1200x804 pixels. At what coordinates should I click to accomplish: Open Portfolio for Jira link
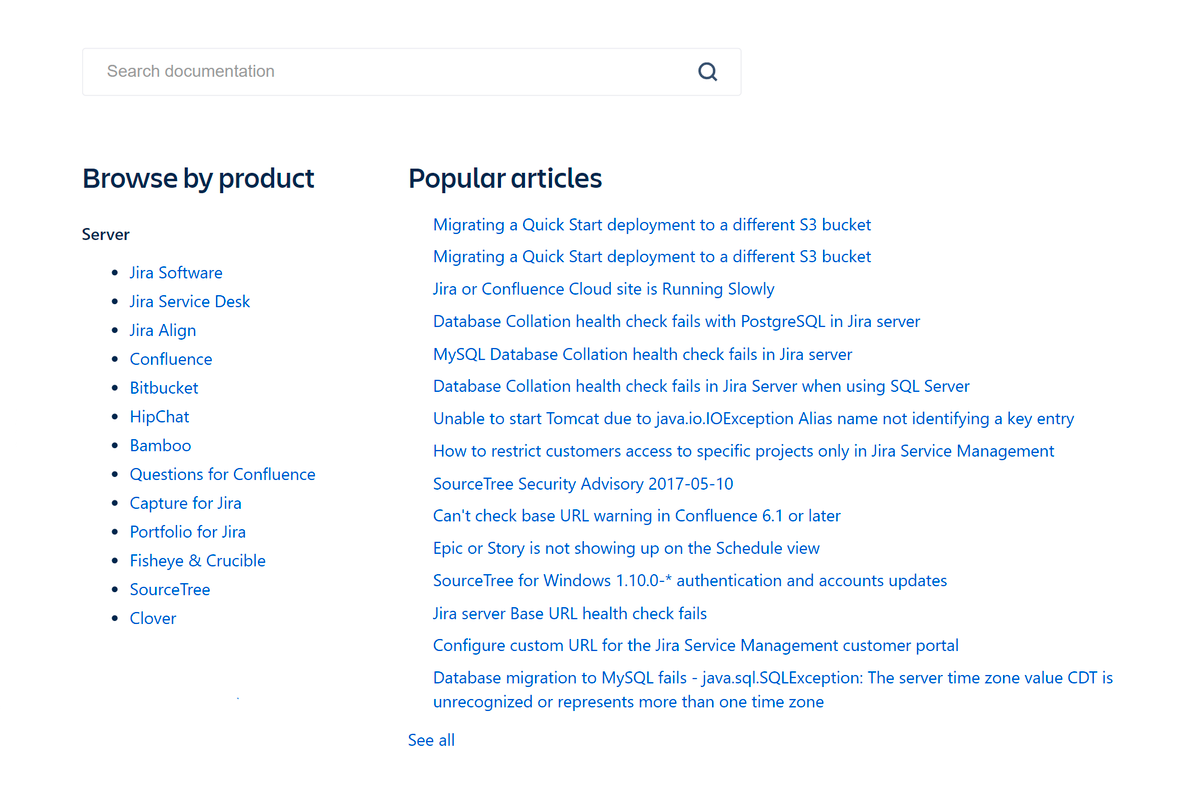pyautogui.click(x=188, y=533)
